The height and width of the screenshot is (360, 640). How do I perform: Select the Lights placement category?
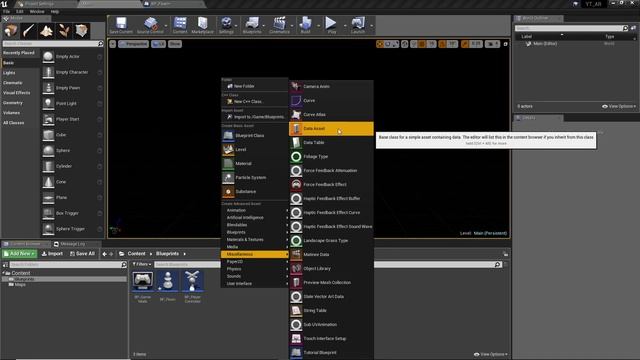tap(9, 73)
